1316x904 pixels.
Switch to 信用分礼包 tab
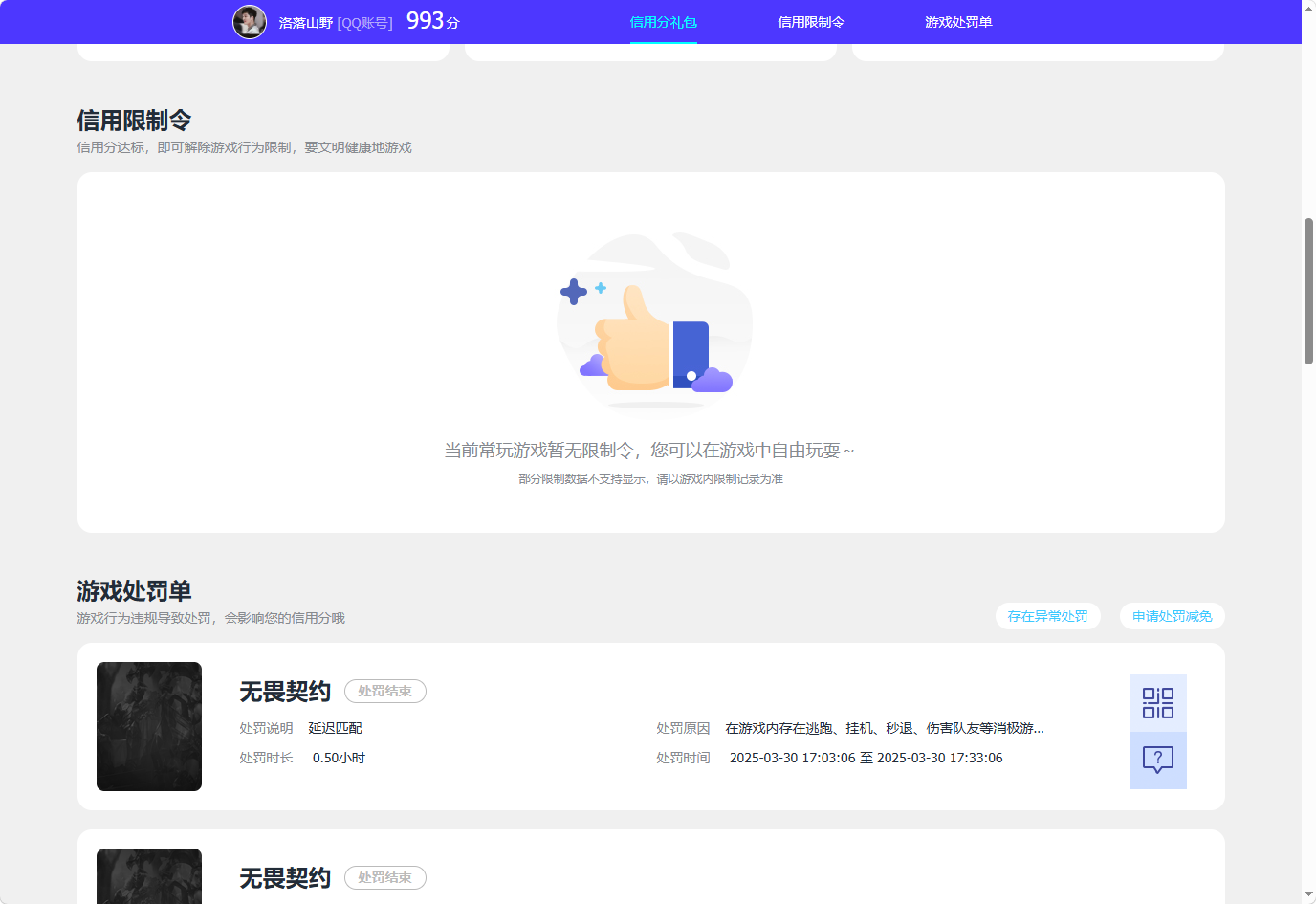point(664,22)
